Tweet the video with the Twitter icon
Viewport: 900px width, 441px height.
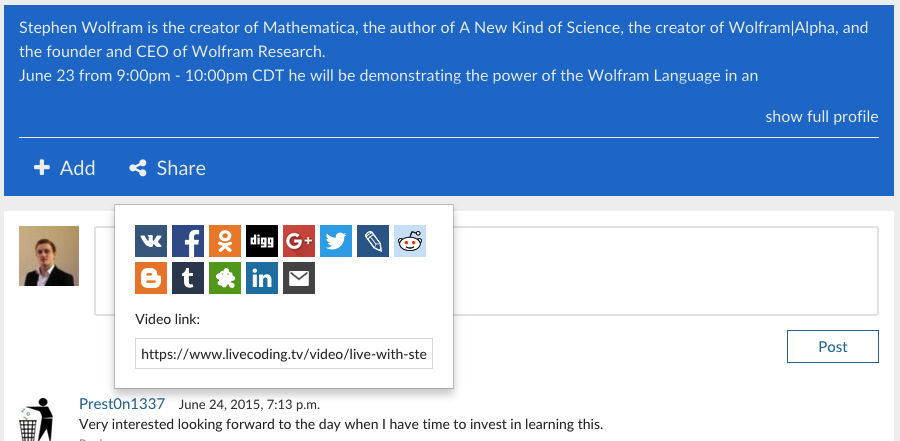point(336,241)
